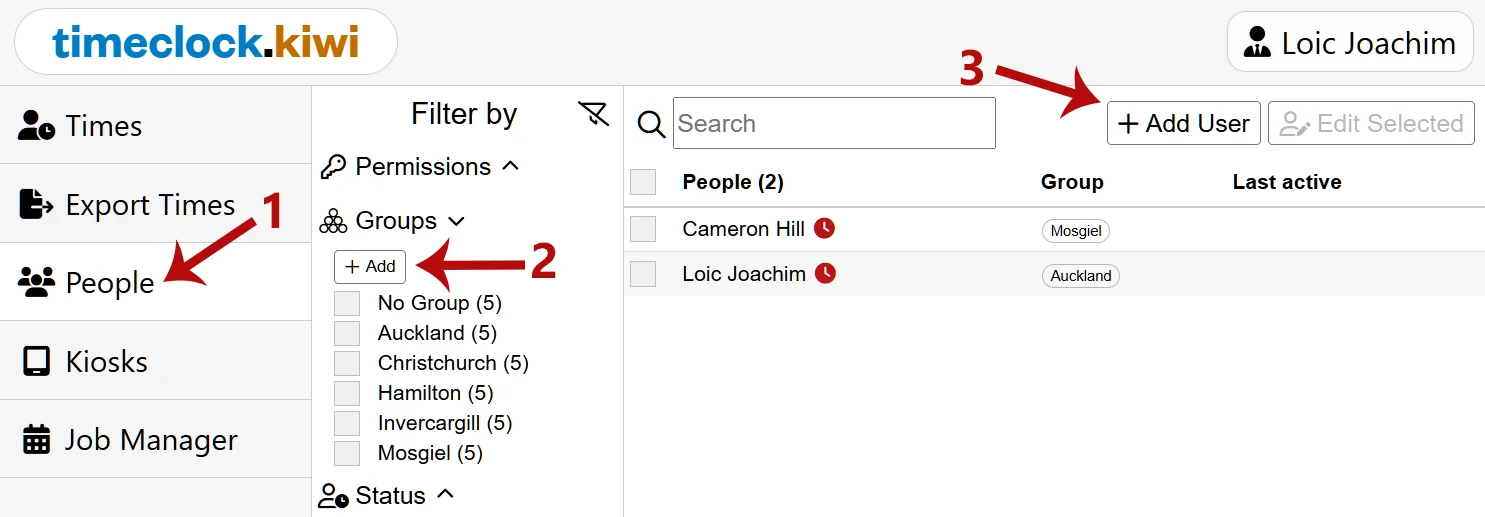Click the Export Times file icon
The image size is (1485, 517).
[36, 204]
